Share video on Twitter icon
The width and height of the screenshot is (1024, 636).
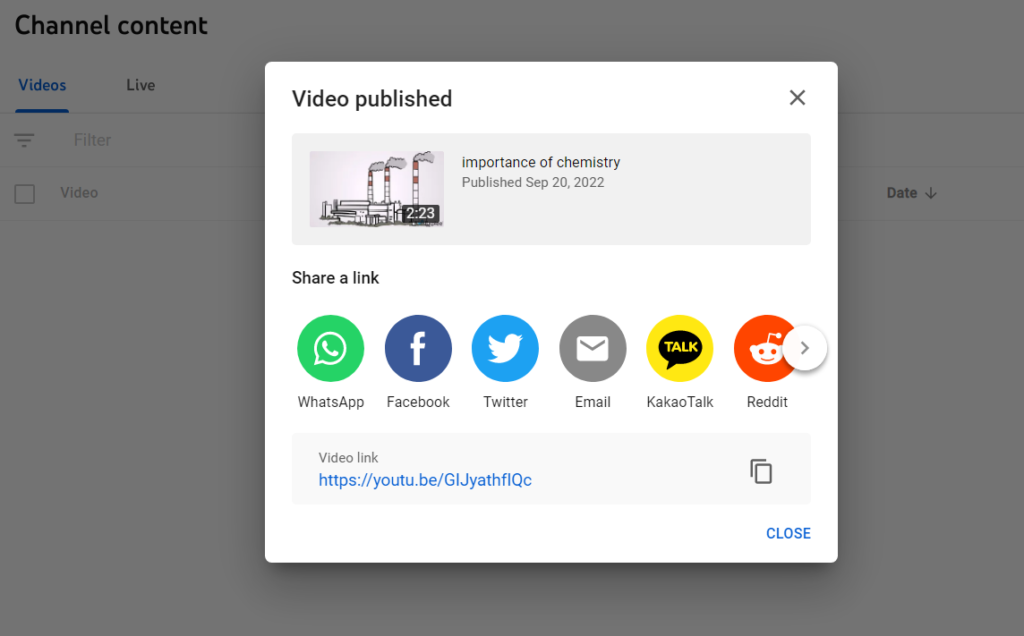click(505, 348)
